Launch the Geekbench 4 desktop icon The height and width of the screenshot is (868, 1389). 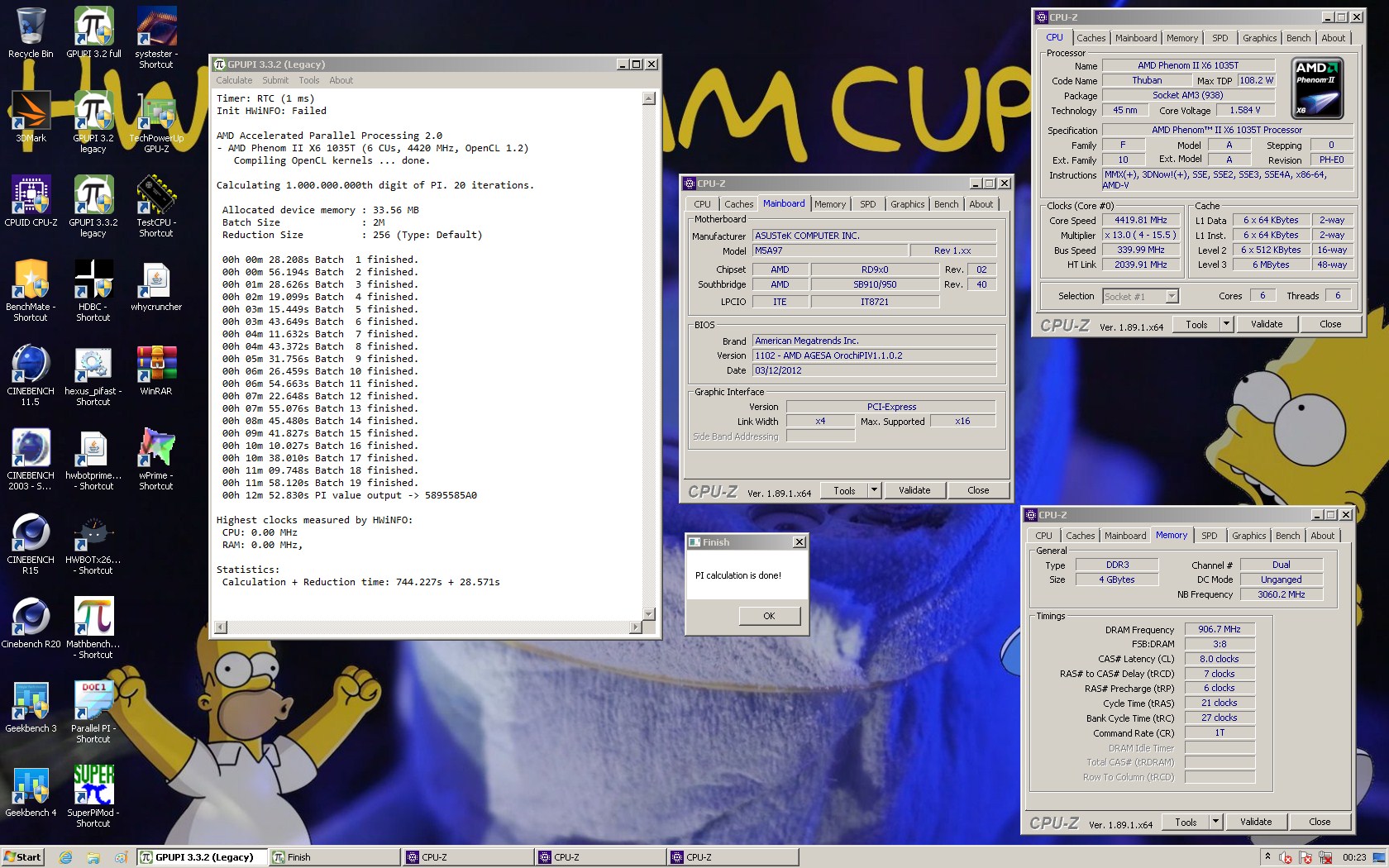pyautogui.click(x=31, y=791)
